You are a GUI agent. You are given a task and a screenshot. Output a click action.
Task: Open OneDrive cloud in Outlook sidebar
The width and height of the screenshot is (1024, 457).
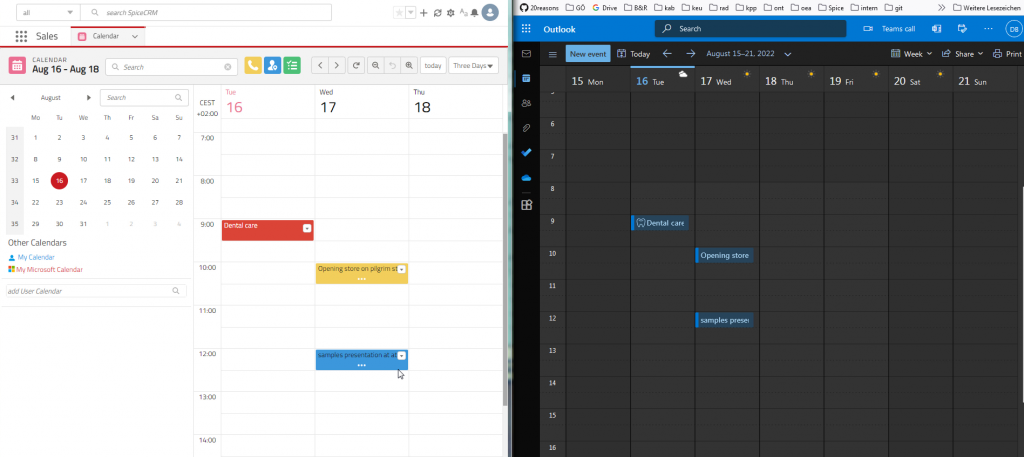pos(526,178)
